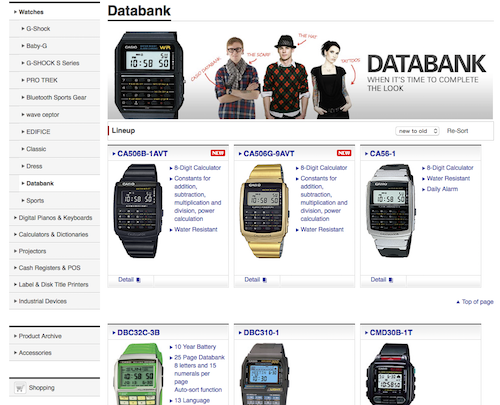The height and width of the screenshot is (405, 500).
Task: Click 10 Year Battery feature under DBC32C-3B
Action: click(x=195, y=347)
